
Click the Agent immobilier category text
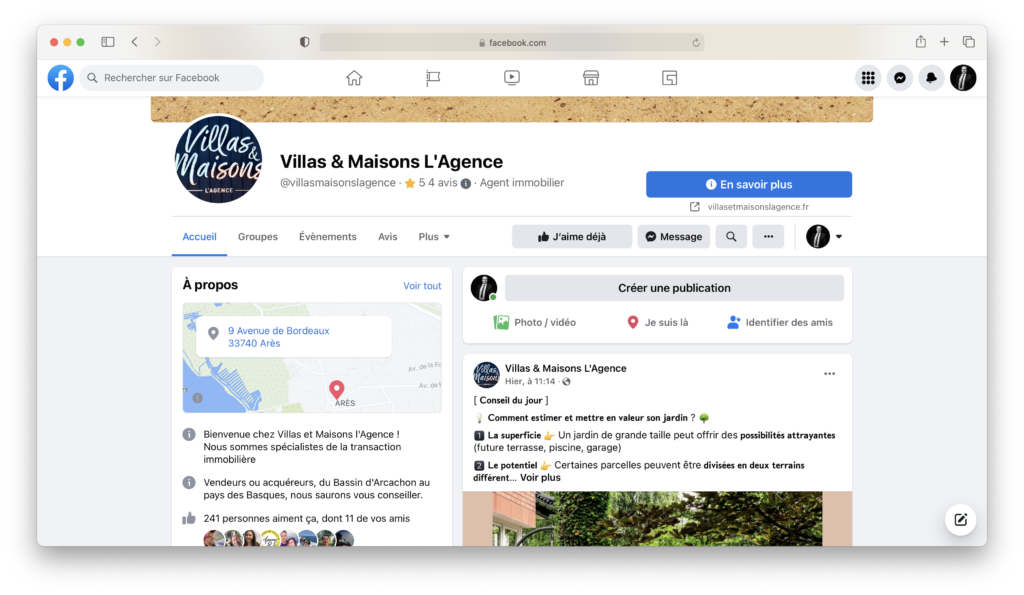[522, 183]
